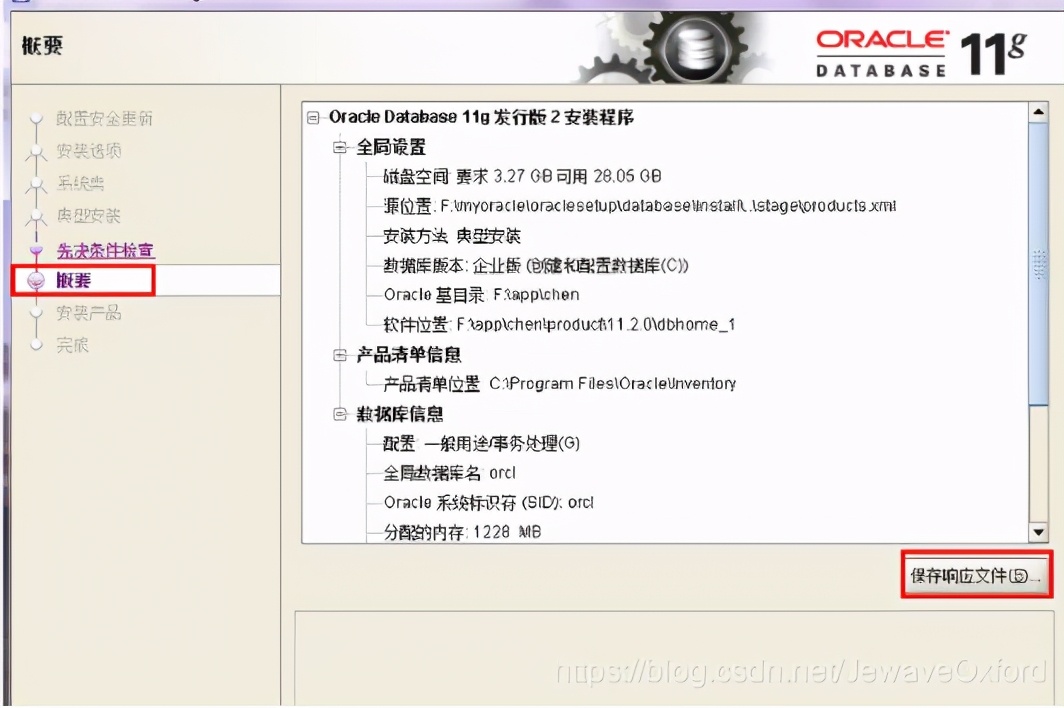Click the 分配的内存 1228 MB row

click(462, 532)
